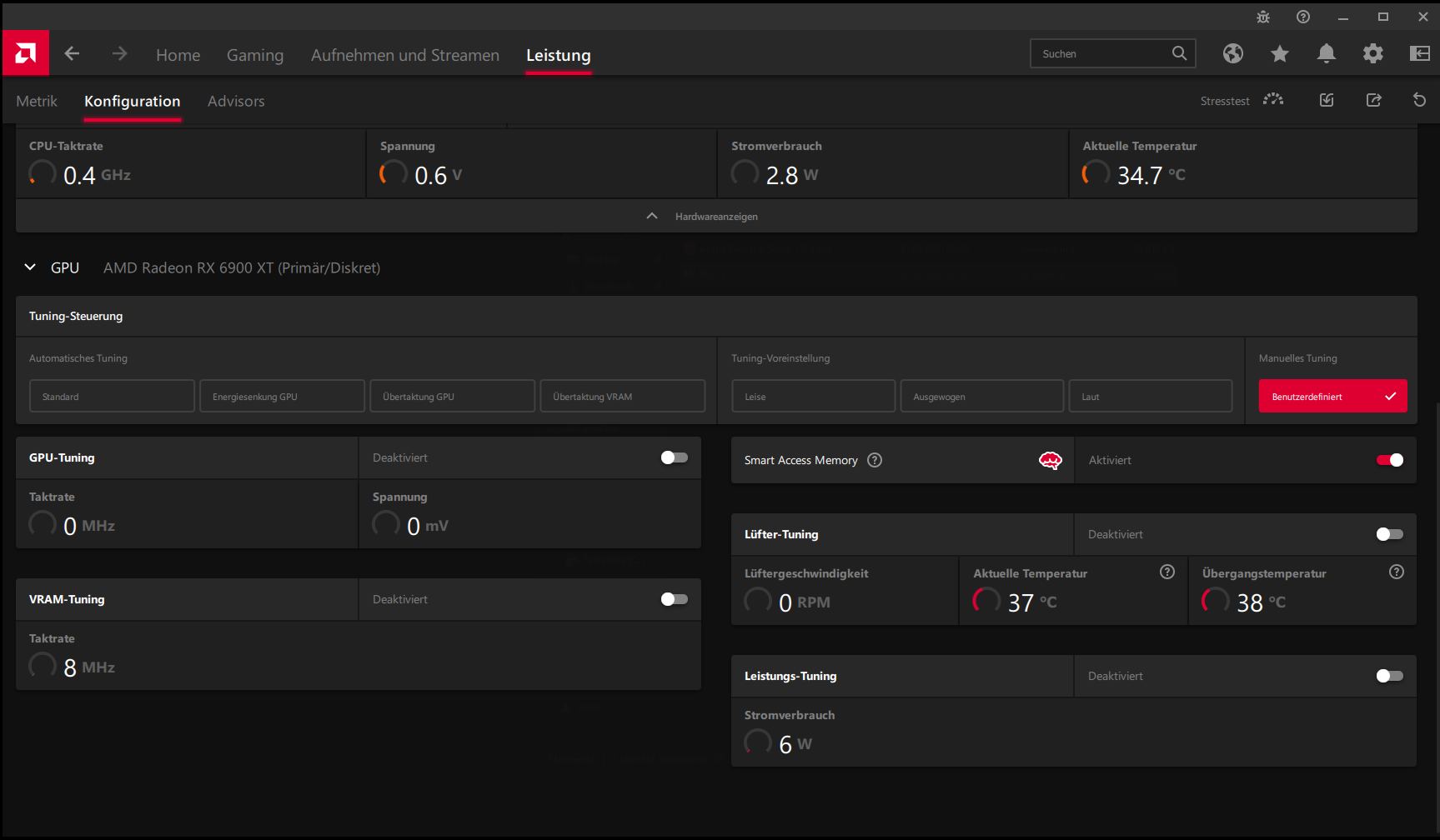Click the VRAM Taktrate 8 MHz value
1440x840 pixels.
coord(89,667)
